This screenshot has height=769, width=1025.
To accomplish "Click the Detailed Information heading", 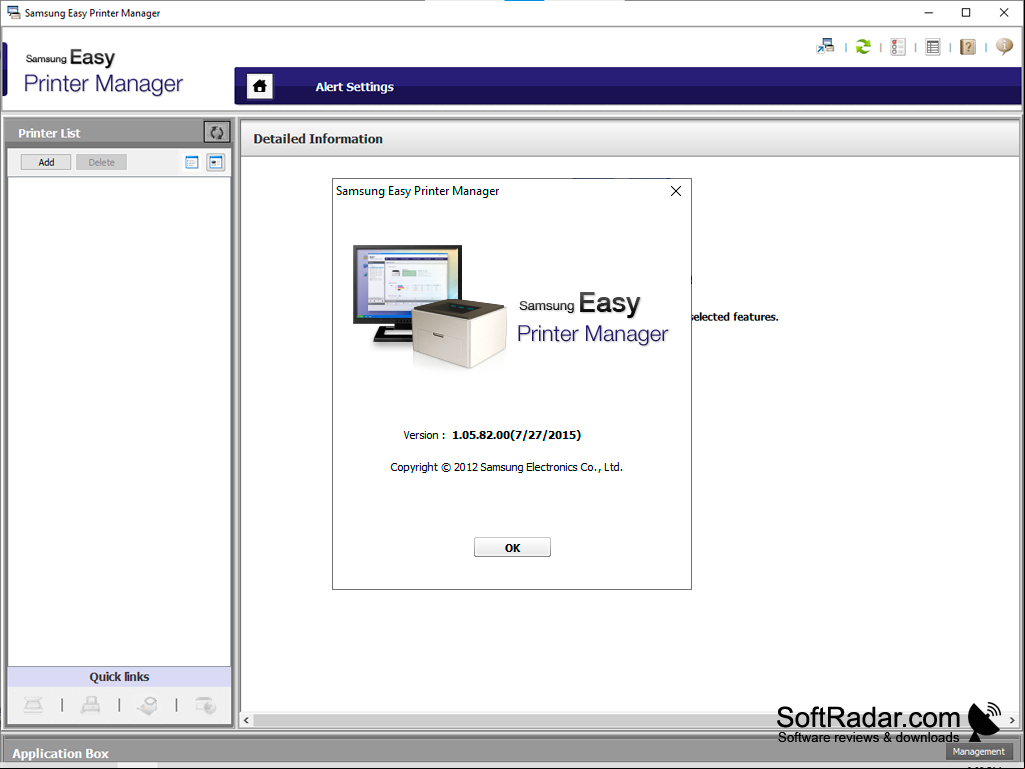I will pos(318,139).
